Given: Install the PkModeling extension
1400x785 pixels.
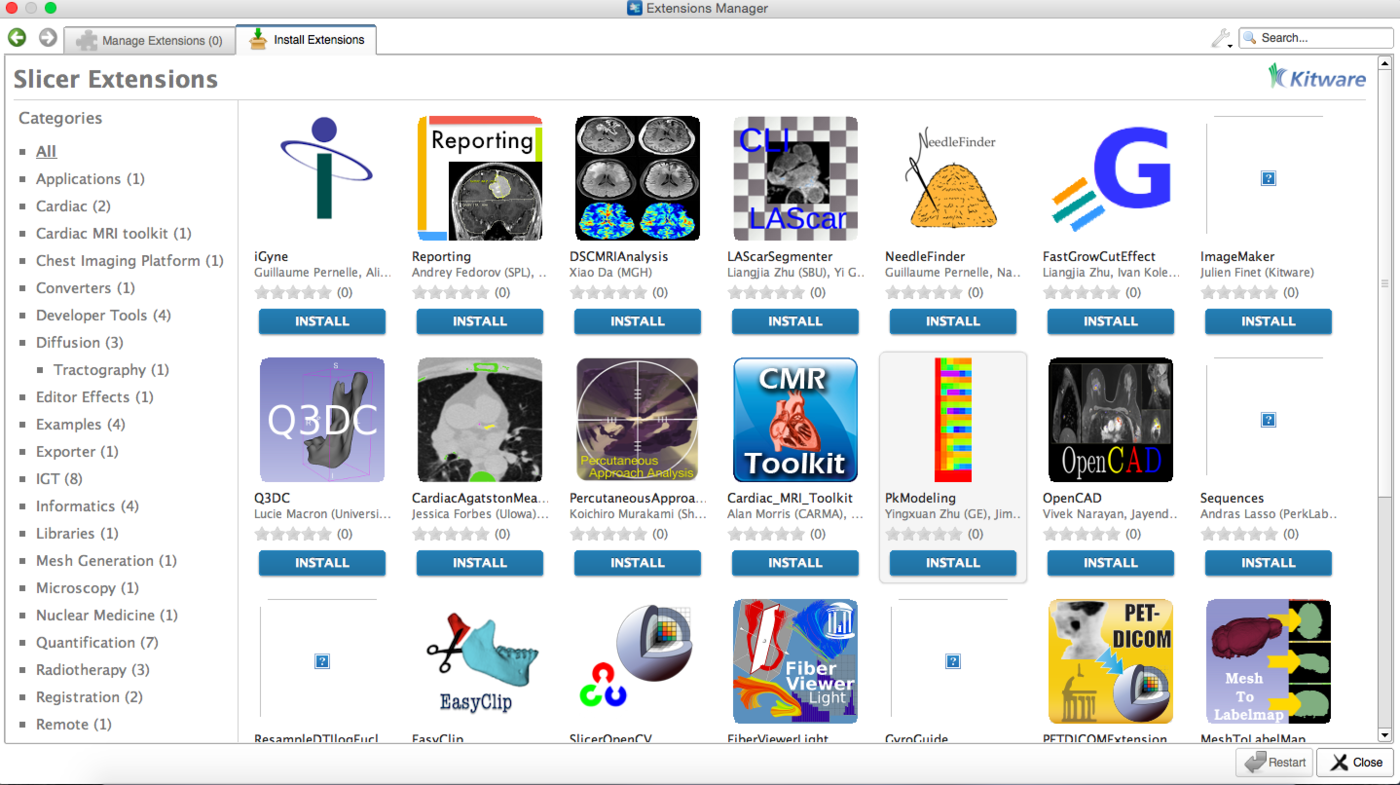Looking at the screenshot, I should pyautogui.click(x=952, y=563).
